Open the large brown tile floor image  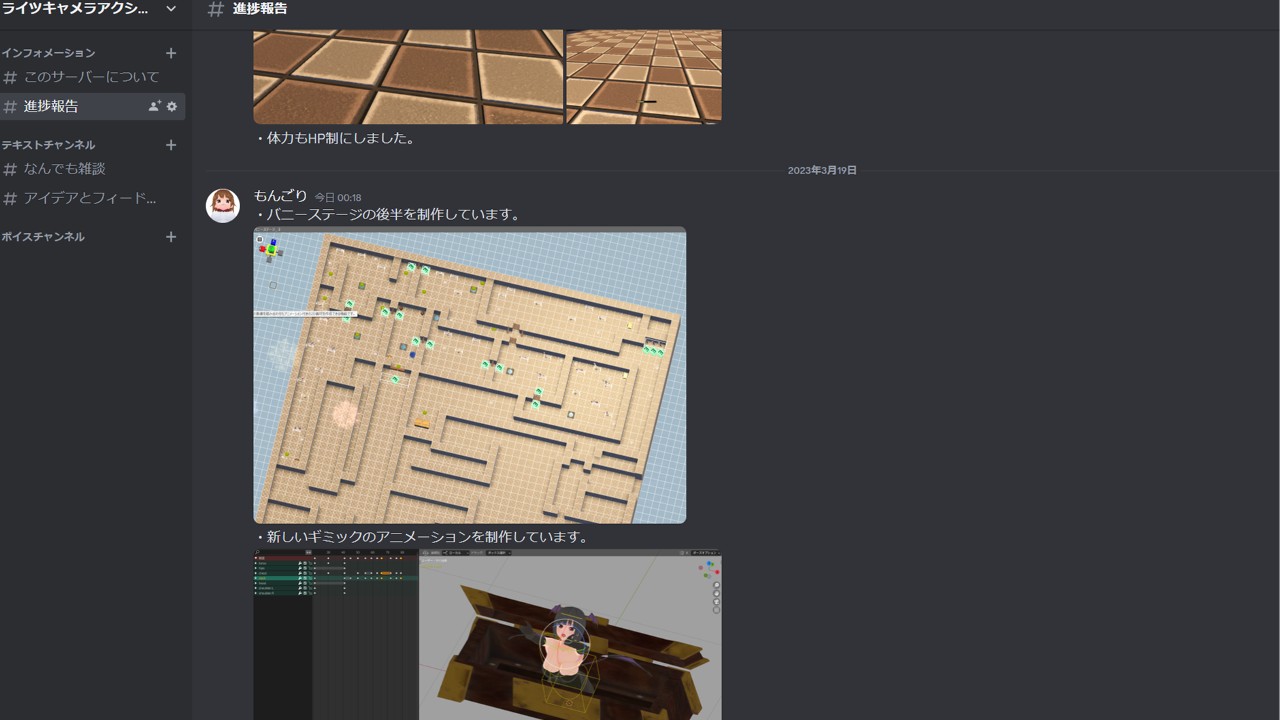click(x=408, y=76)
